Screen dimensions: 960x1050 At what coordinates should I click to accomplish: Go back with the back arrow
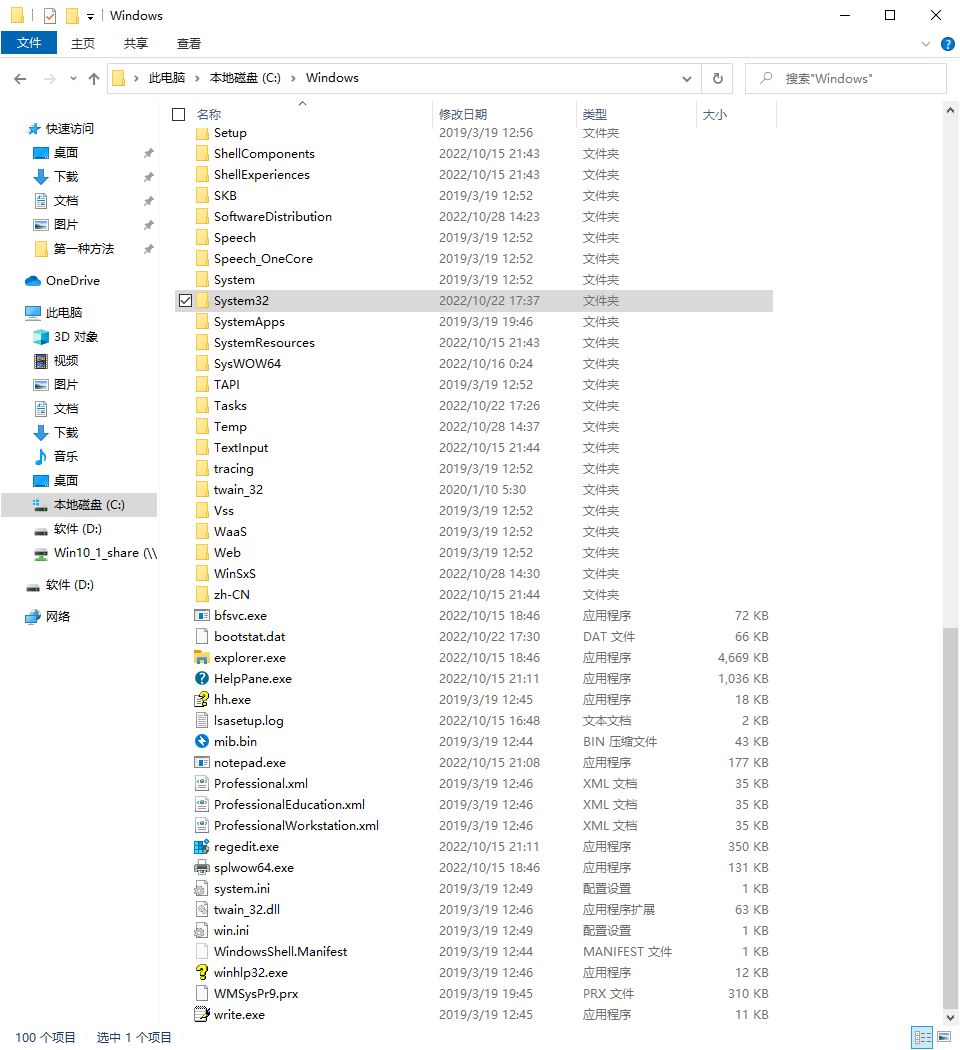(x=20, y=78)
